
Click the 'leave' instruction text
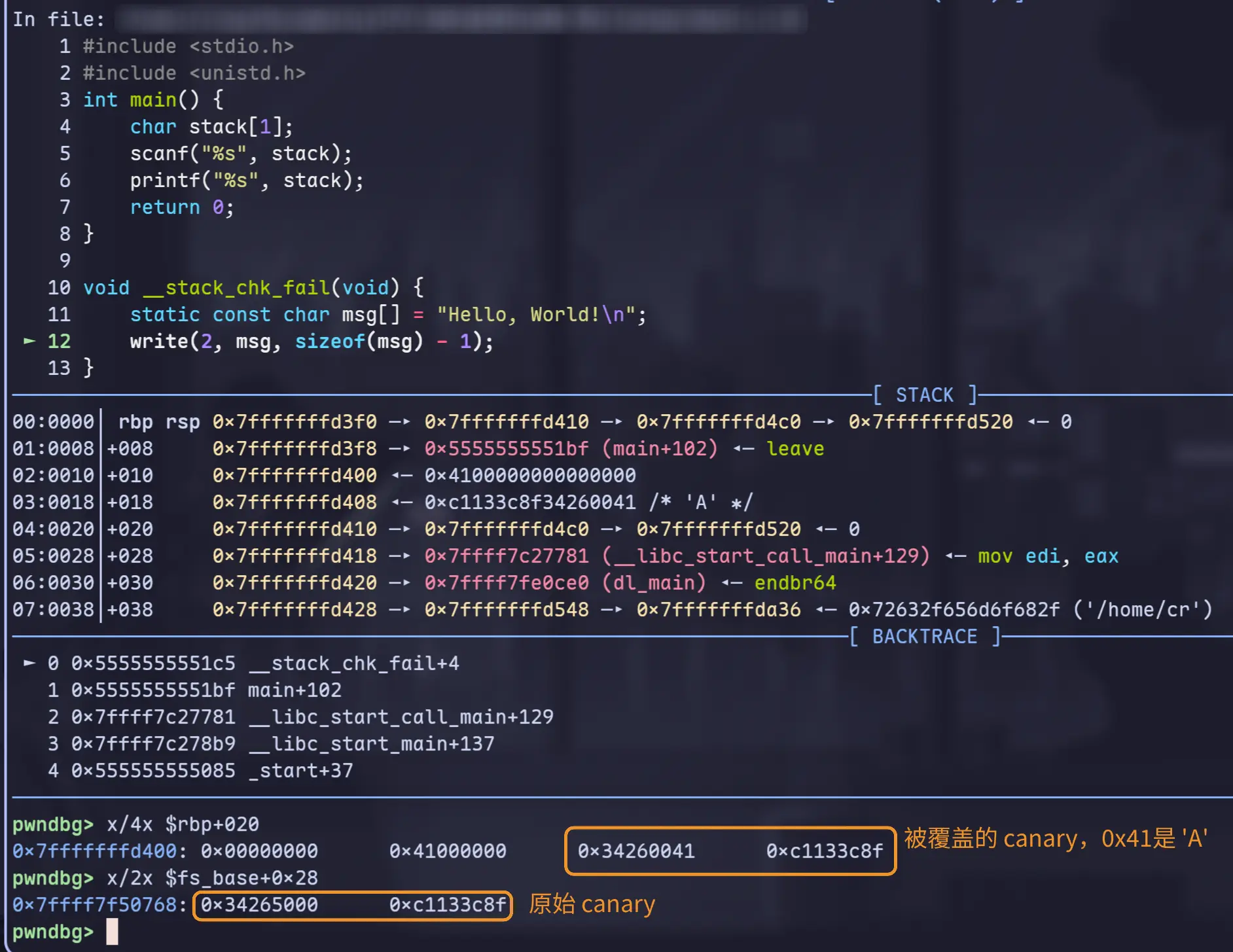[x=795, y=449]
